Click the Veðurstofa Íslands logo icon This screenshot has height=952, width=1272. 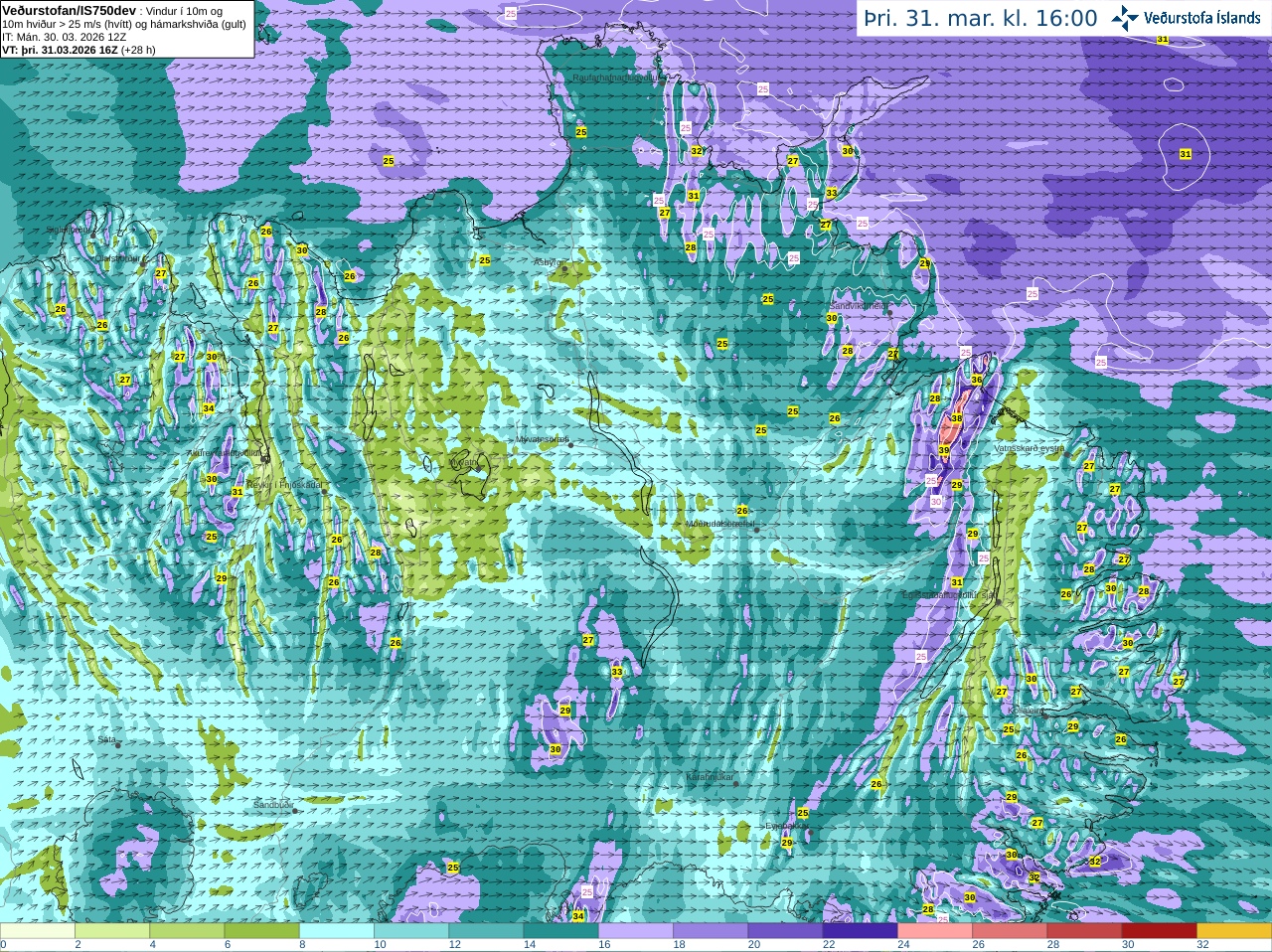(x=1125, y=18)
